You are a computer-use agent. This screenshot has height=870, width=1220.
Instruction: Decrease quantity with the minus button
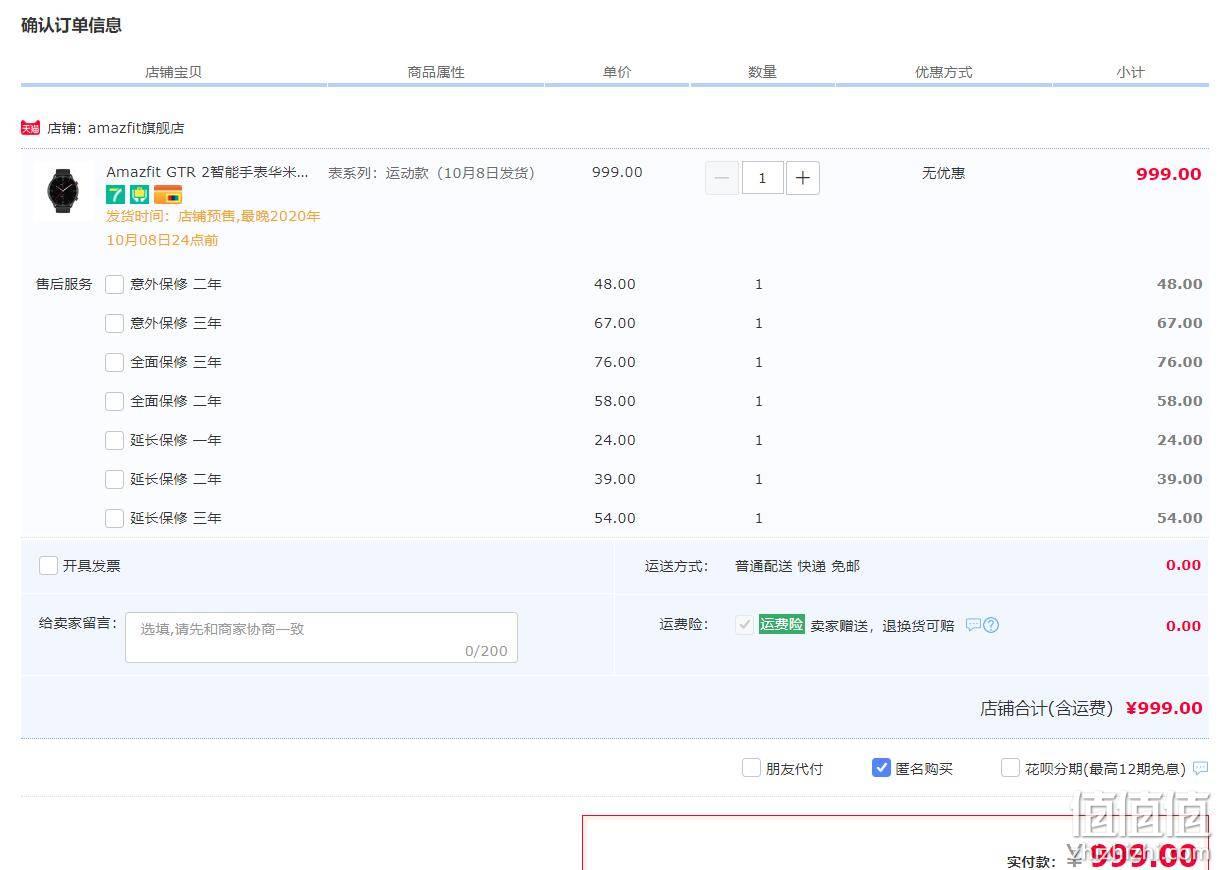(722, 178)
